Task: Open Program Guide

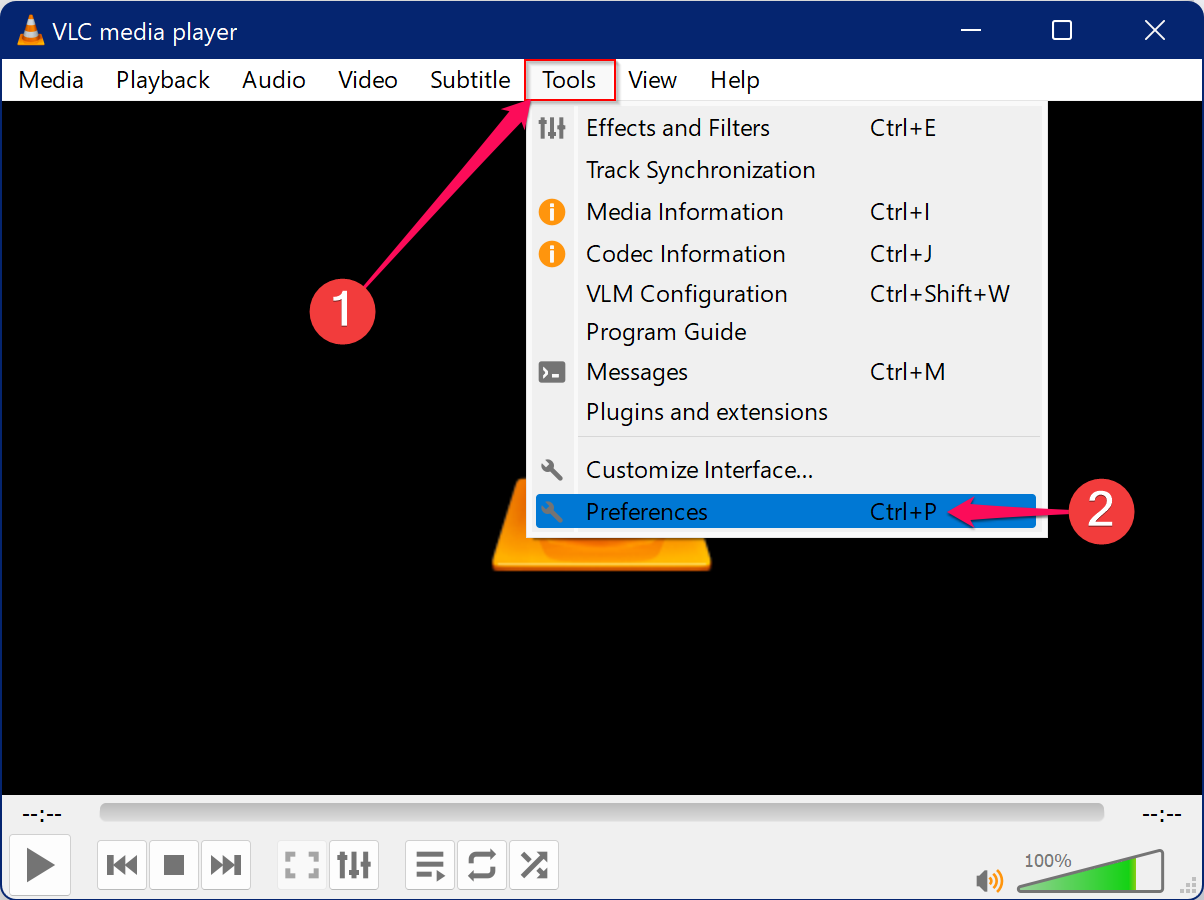Action: click(x=786, y=332)
